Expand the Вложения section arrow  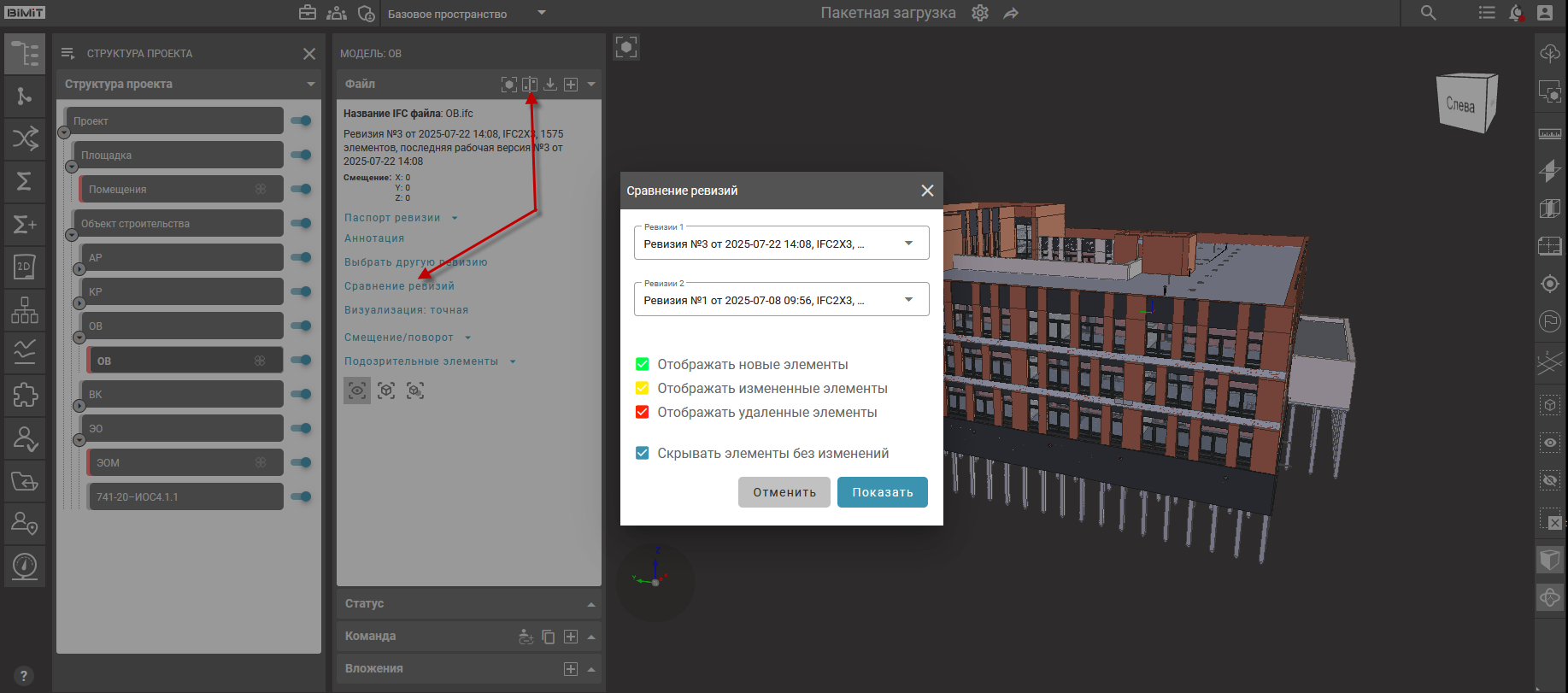pos(591,669)
